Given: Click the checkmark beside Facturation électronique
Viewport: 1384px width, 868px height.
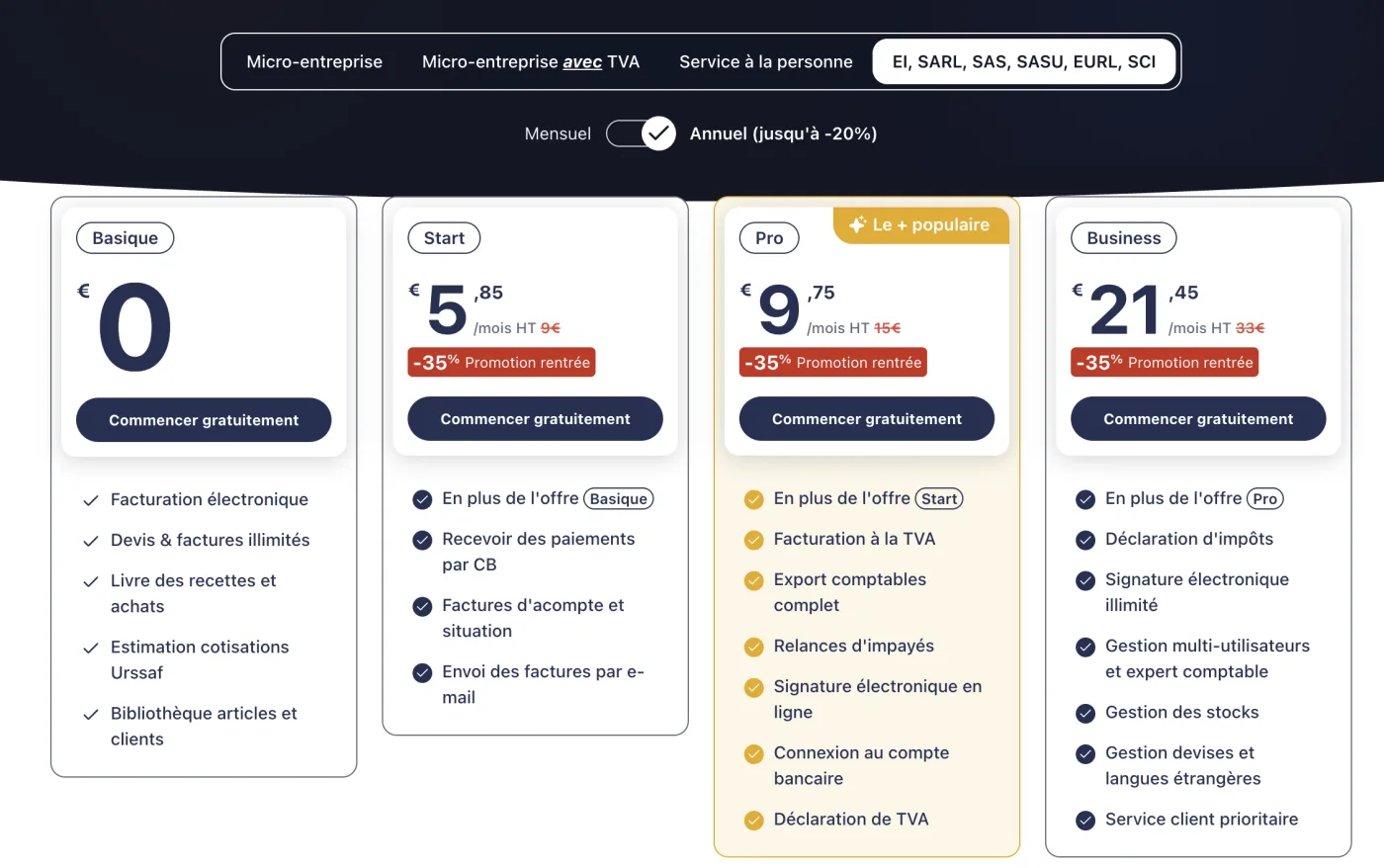Looking at the screenshot, I should click(91, 500).
